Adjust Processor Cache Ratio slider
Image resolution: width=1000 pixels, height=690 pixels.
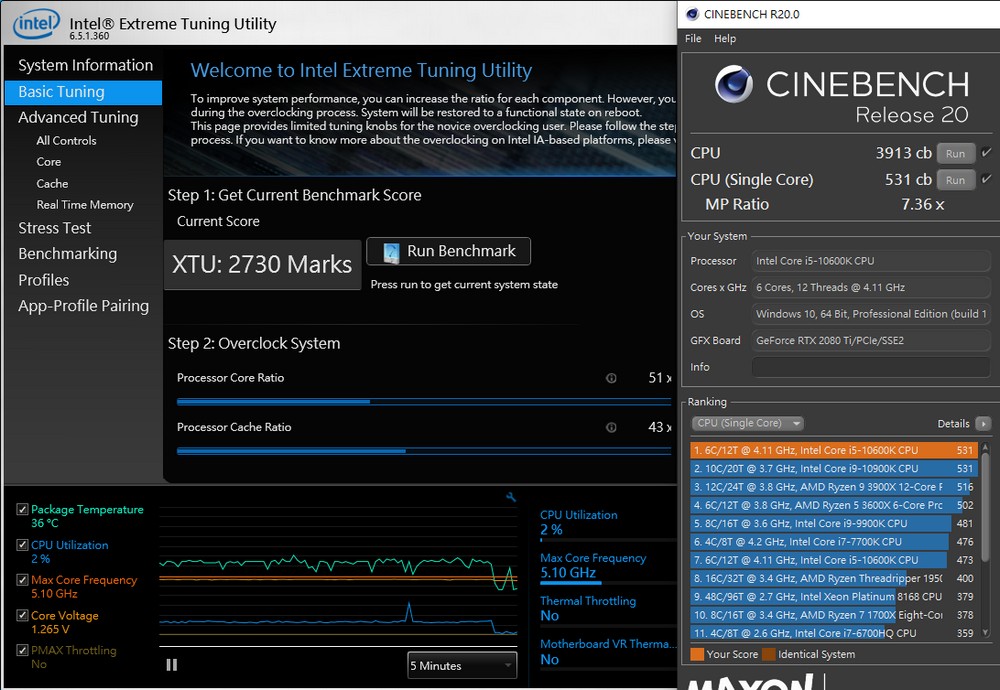click(424, 451)
